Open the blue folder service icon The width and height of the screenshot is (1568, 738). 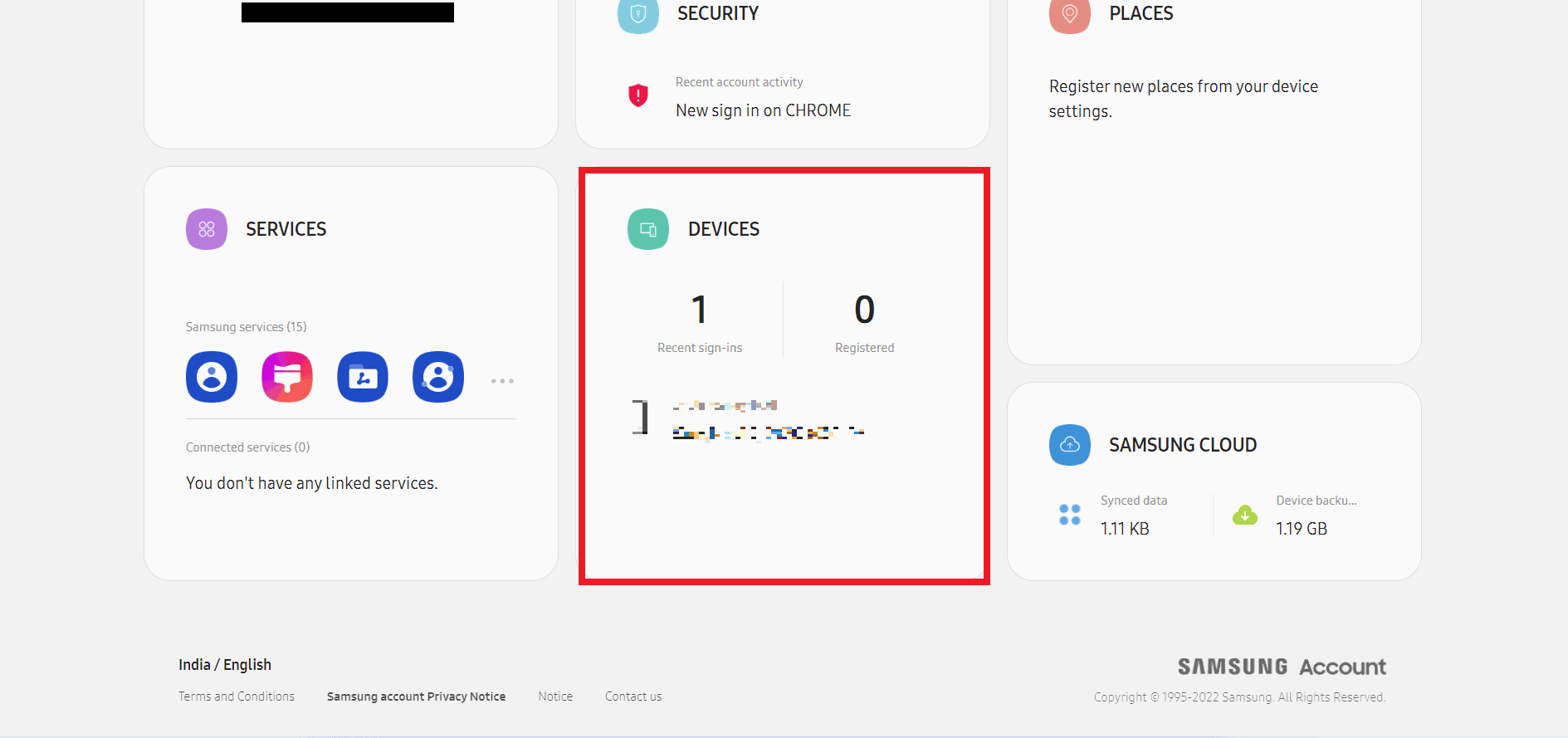click(363, 377)
